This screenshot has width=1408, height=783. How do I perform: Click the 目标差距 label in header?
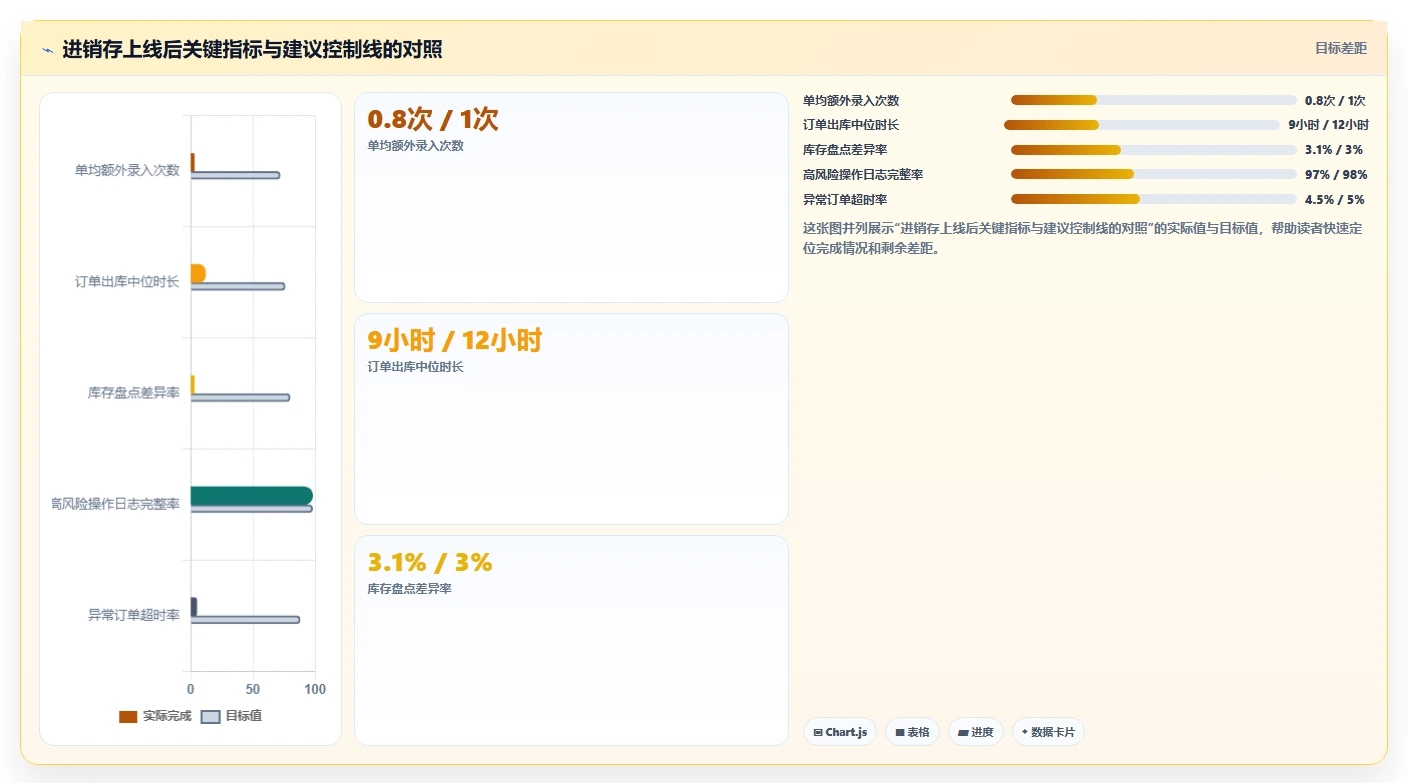(1340, 48)
